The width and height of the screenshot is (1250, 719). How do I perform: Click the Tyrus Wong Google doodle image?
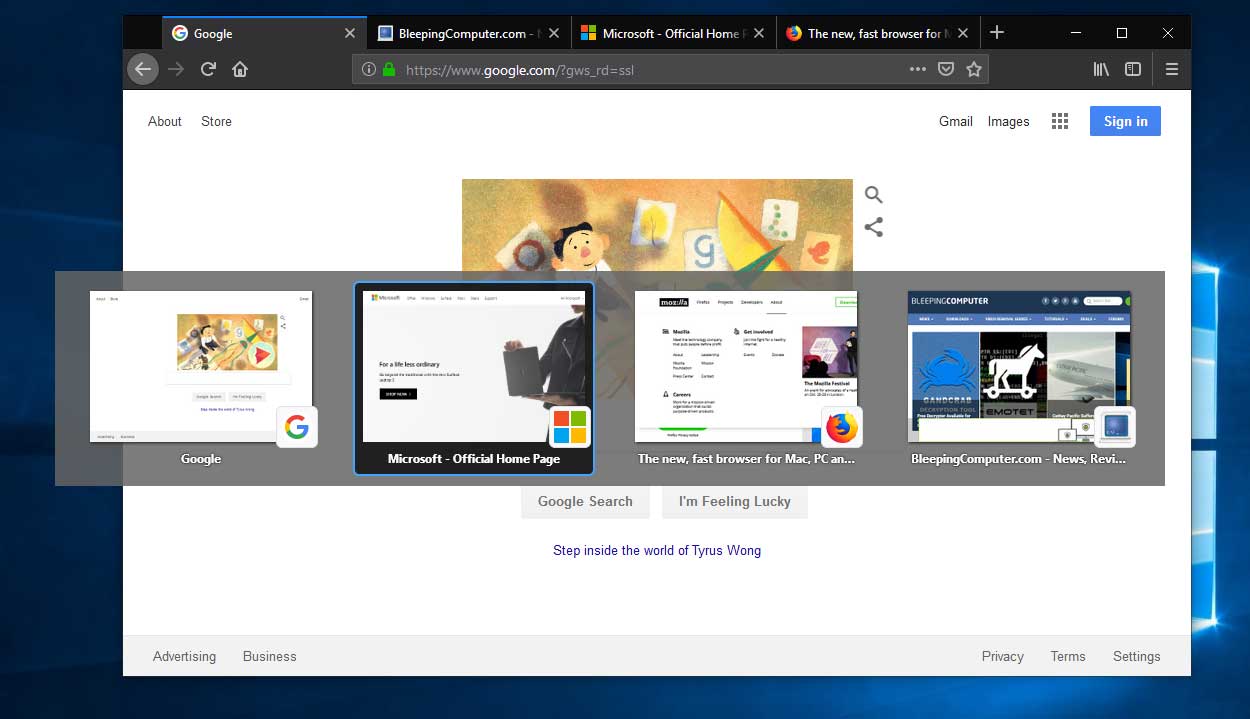[657, 225]
